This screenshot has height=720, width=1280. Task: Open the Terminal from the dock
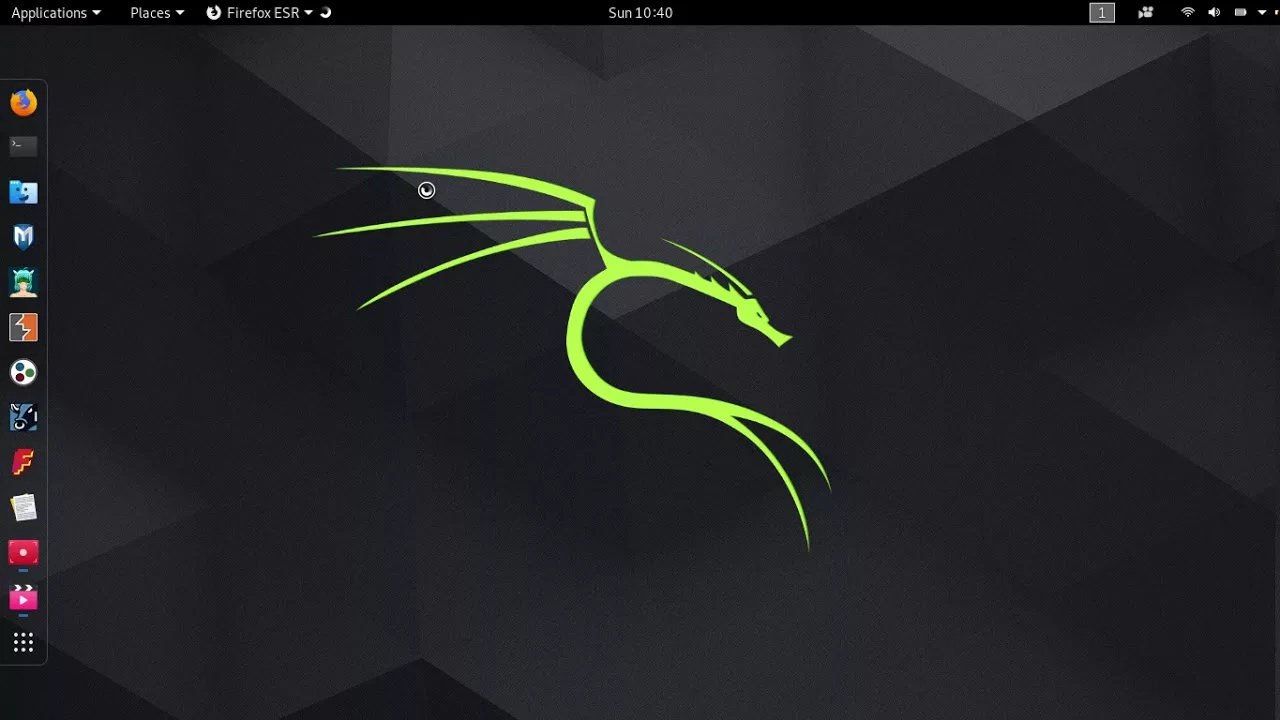click(x=23, y=147)
